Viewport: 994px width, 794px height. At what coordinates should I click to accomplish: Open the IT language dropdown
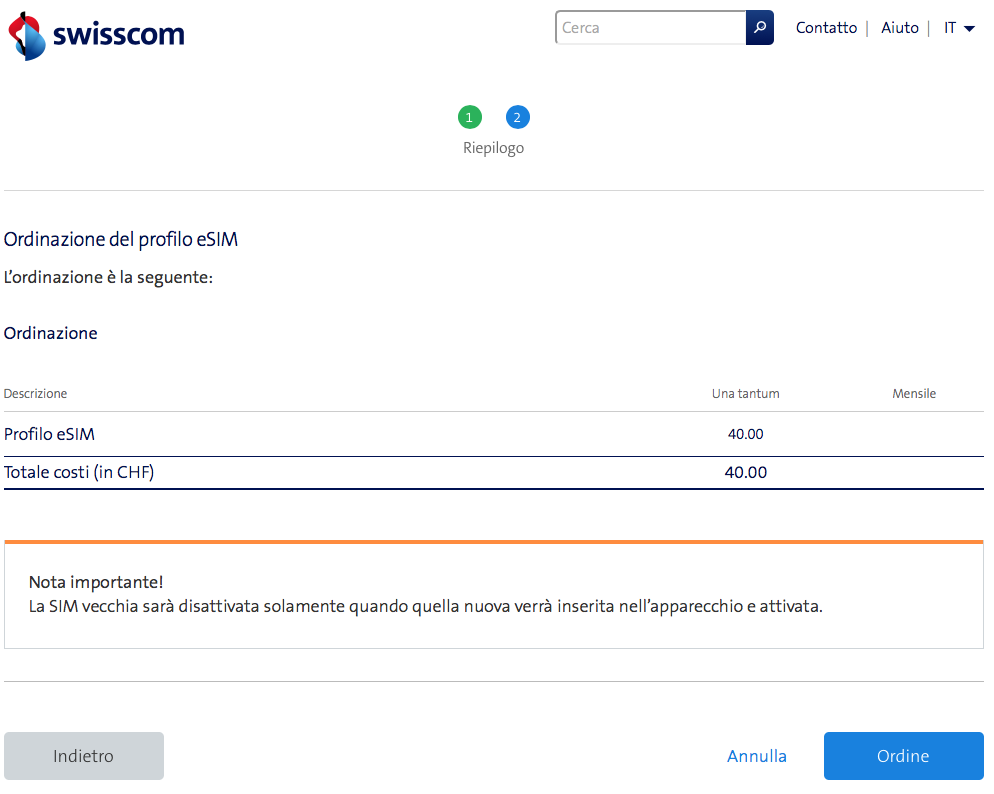tap(958, 28)
